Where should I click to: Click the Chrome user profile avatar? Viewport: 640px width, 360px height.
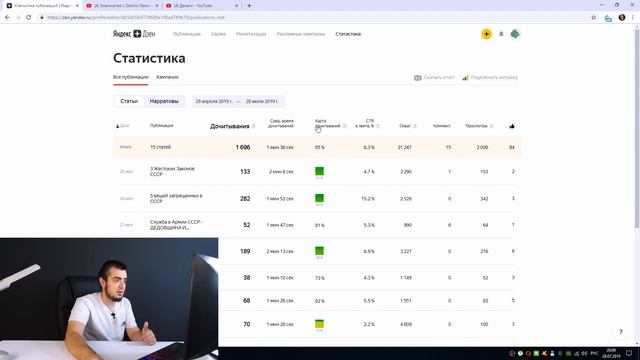tap(622, 18)
